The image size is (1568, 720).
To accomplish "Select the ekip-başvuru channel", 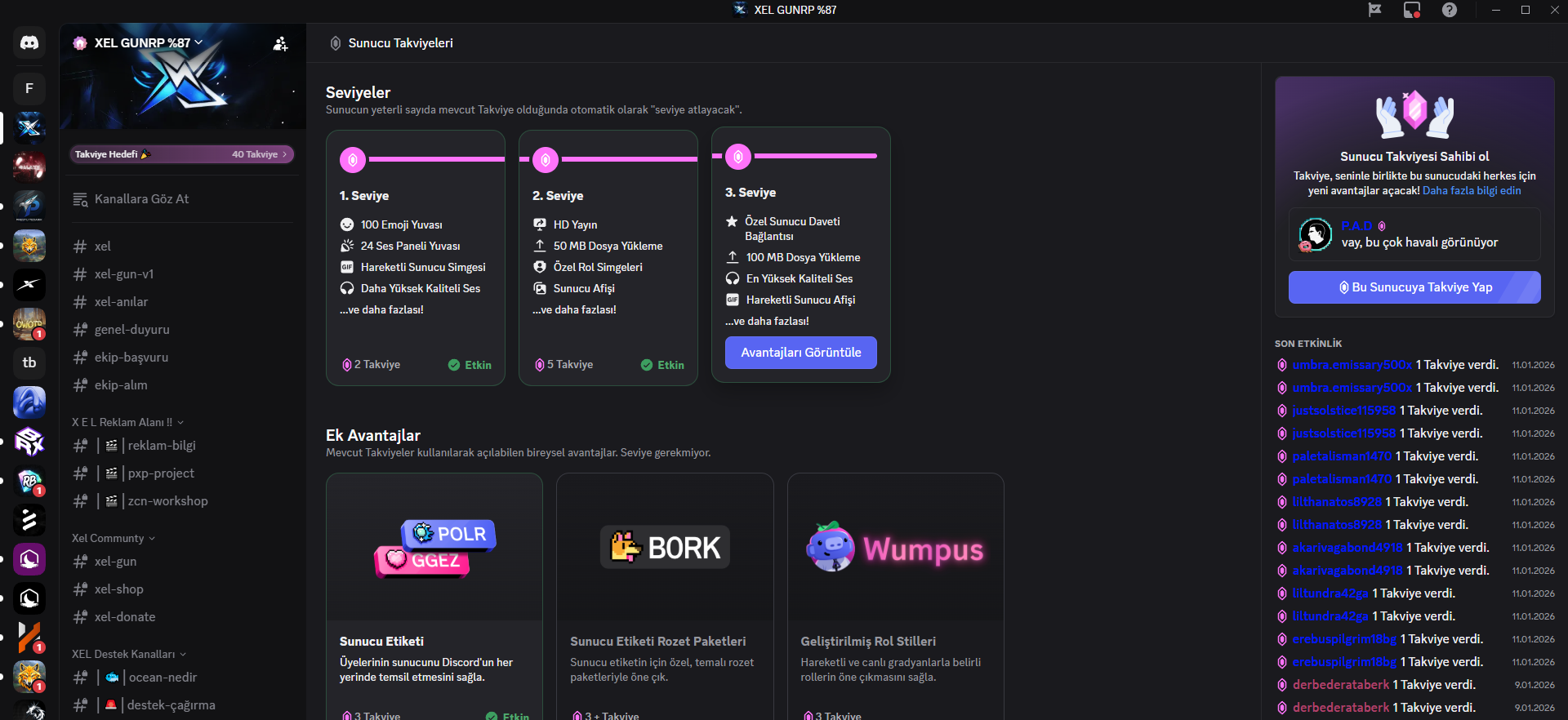I will [x=181, y=358].
